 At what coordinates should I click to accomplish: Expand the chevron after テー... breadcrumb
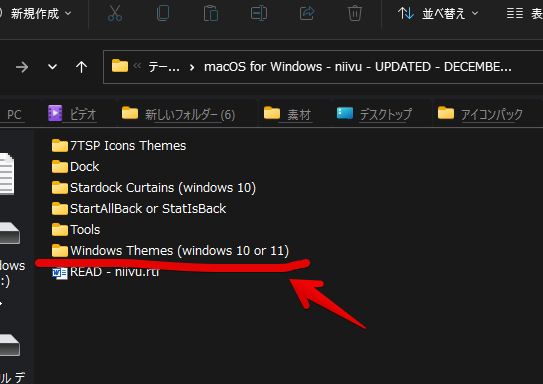[192, 67]
